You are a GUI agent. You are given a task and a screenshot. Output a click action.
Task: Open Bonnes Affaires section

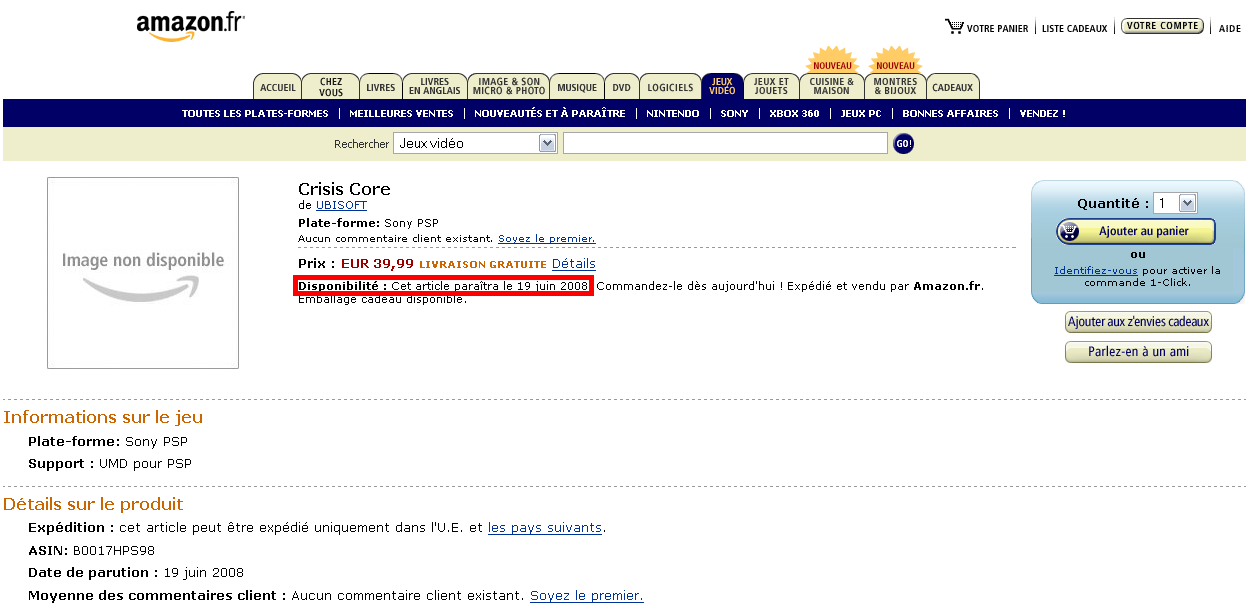pyautogui.click(x=950, y=114)
